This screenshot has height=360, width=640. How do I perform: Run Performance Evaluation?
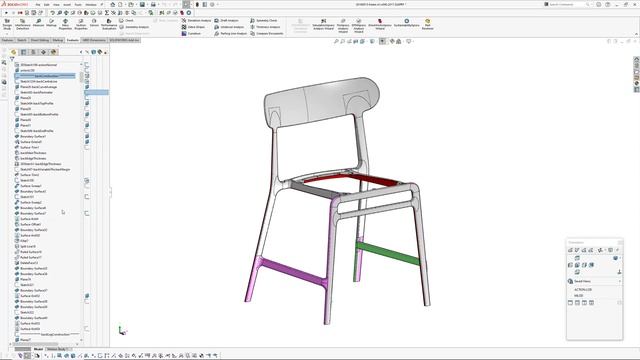coord(109,24)
